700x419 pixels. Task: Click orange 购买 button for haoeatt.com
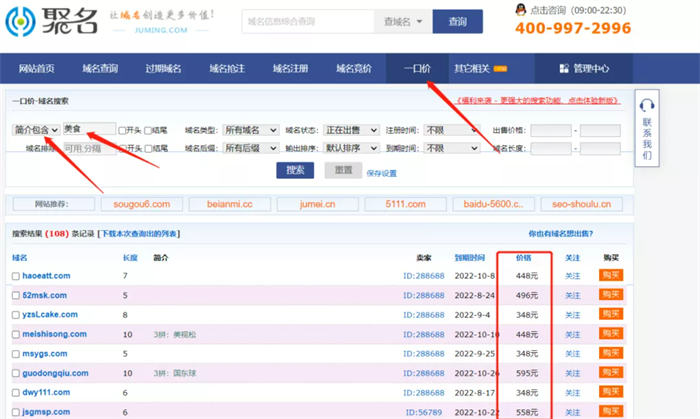[611, 275]
